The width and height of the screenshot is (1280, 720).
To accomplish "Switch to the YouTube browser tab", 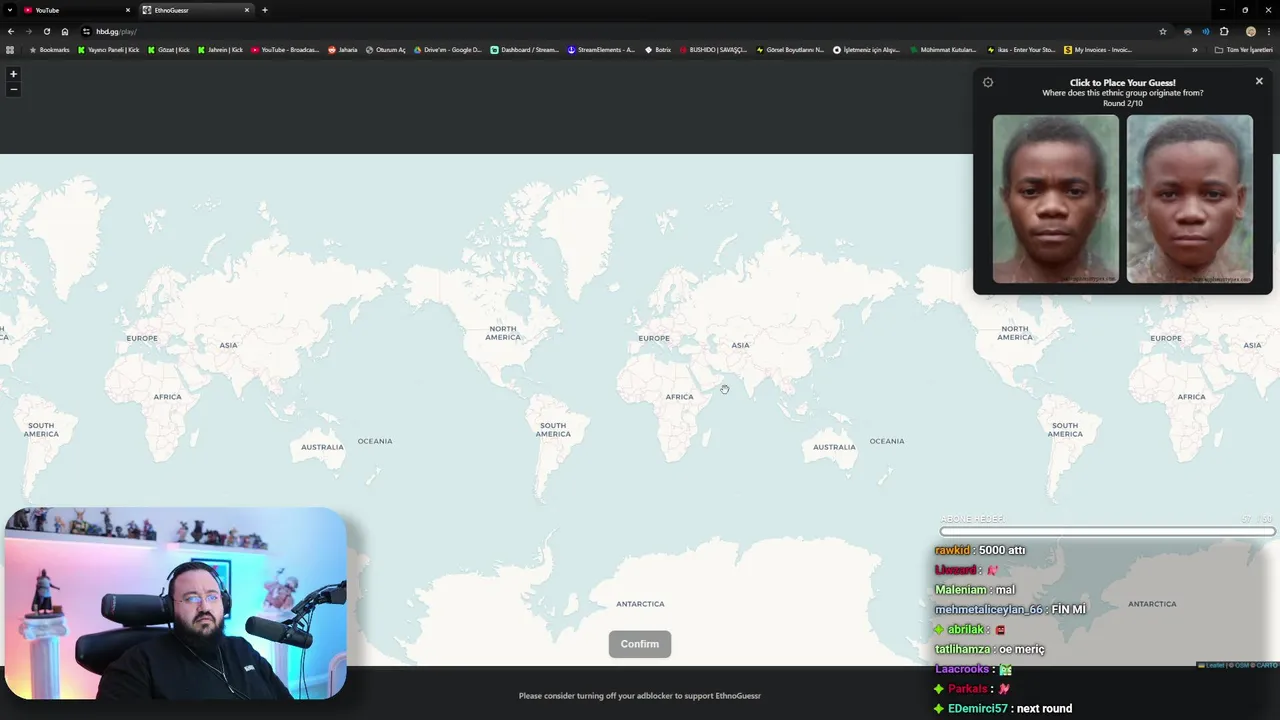I will pos(77,10).
